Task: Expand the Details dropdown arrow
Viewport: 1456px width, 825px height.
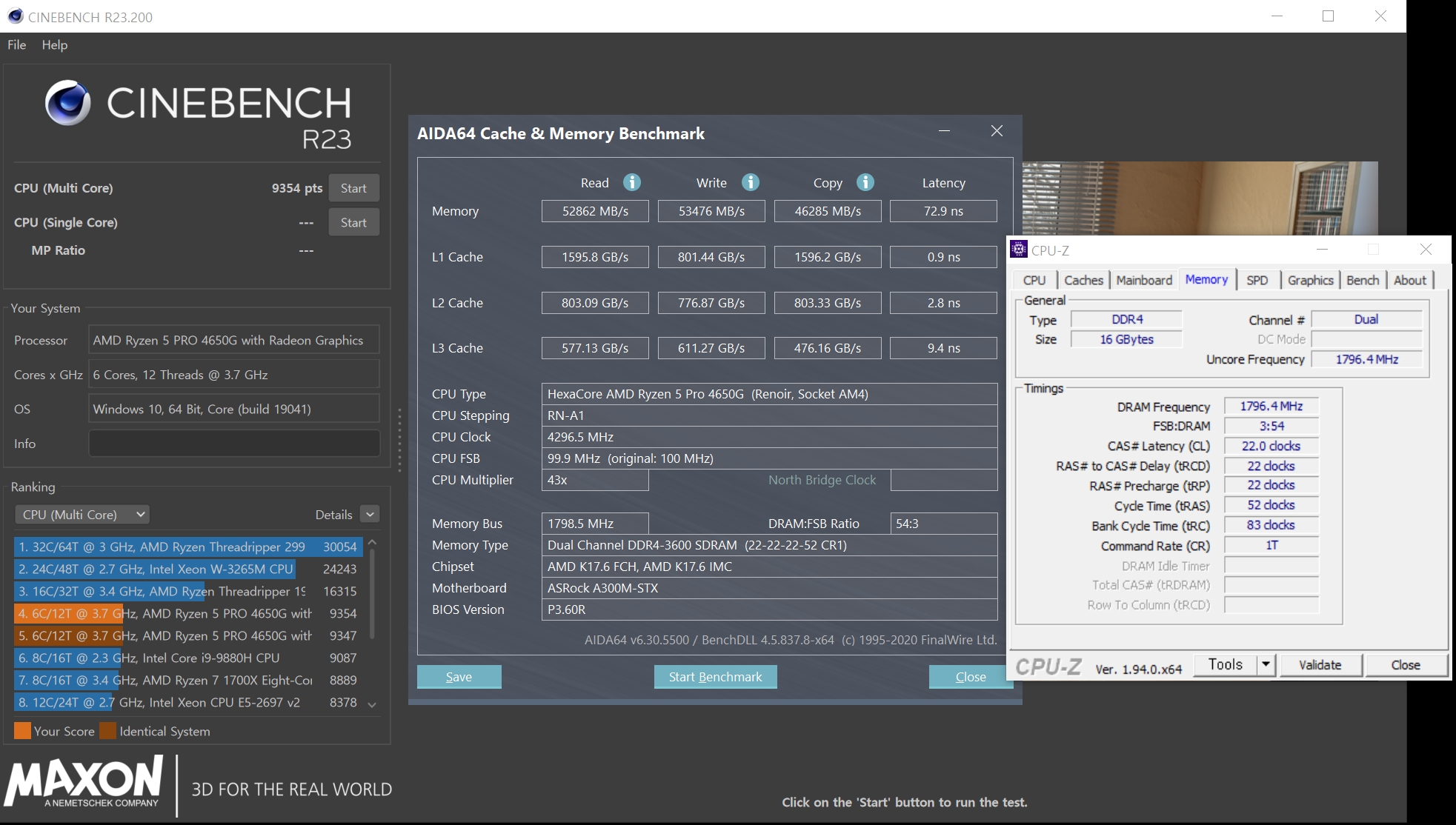Action: point(370,514)
